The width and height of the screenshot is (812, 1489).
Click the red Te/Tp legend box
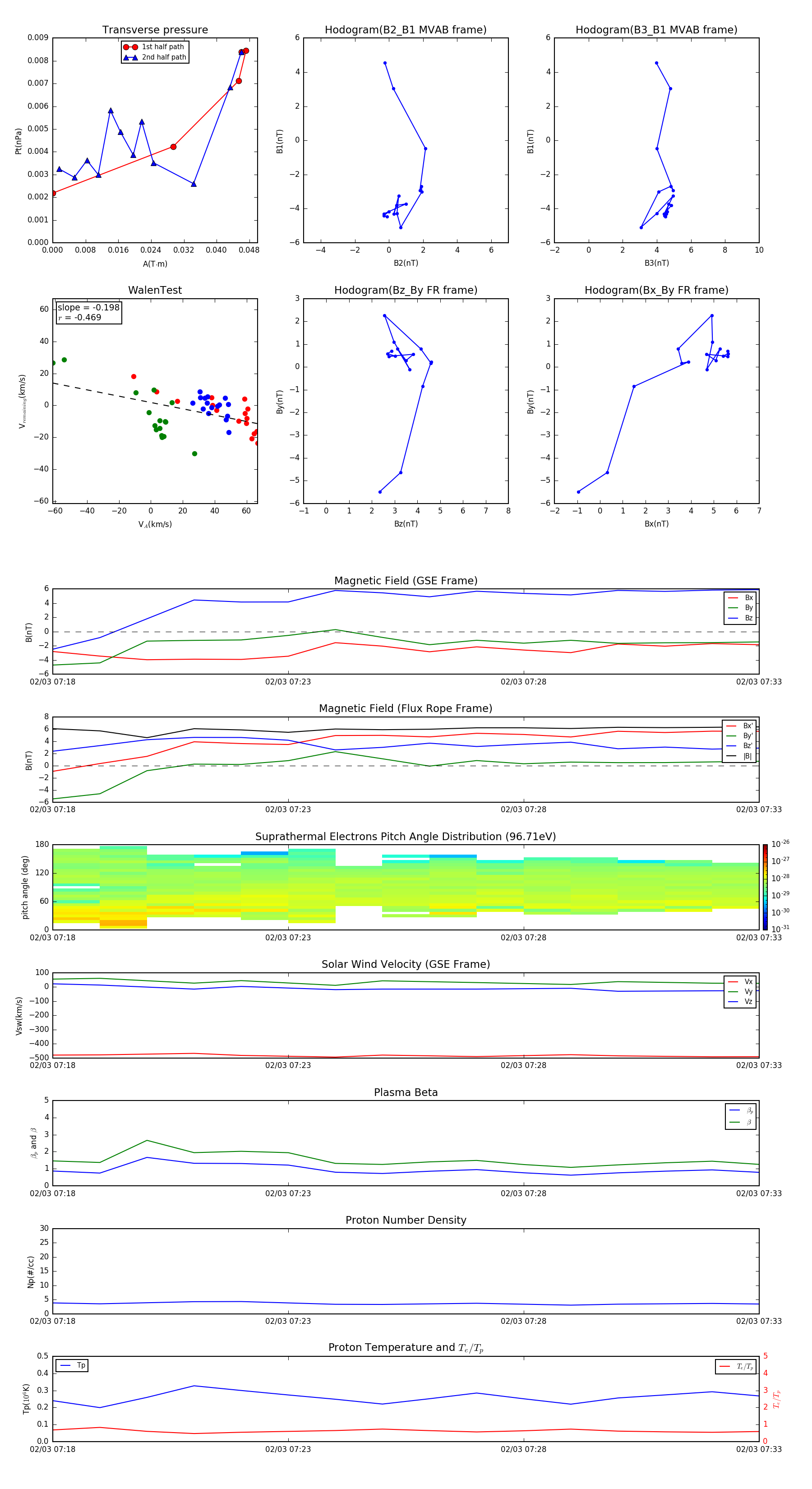pos(736,1366)
